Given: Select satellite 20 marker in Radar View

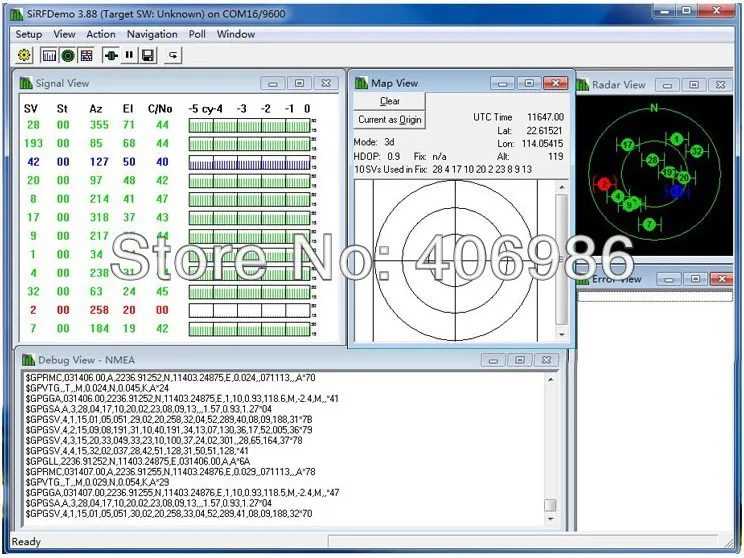Looking at the screenshot, I should (684, 177).
